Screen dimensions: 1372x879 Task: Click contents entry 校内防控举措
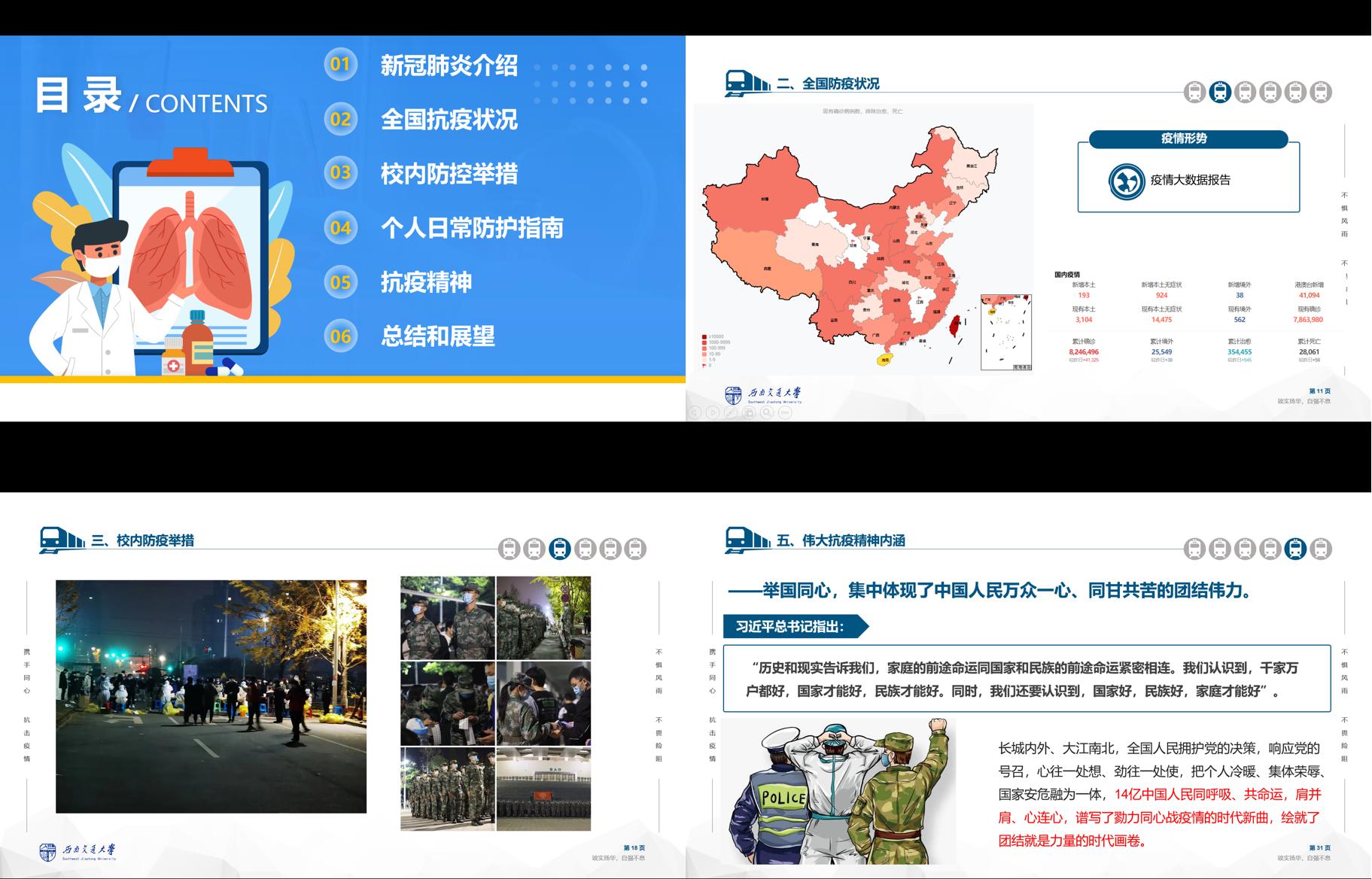pyautogui.click(x=449, y=174)
